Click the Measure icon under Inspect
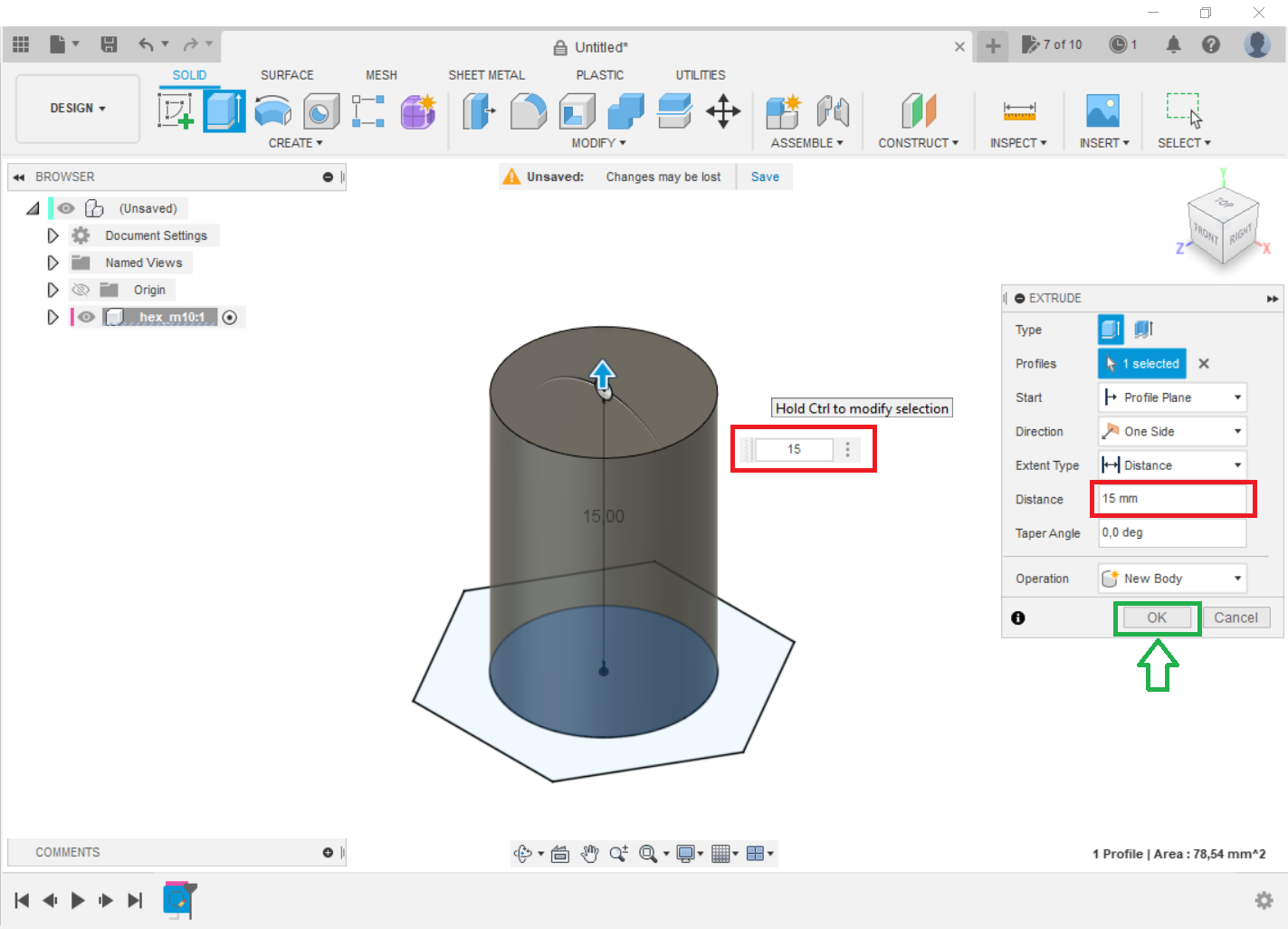 click(1018, 111)
